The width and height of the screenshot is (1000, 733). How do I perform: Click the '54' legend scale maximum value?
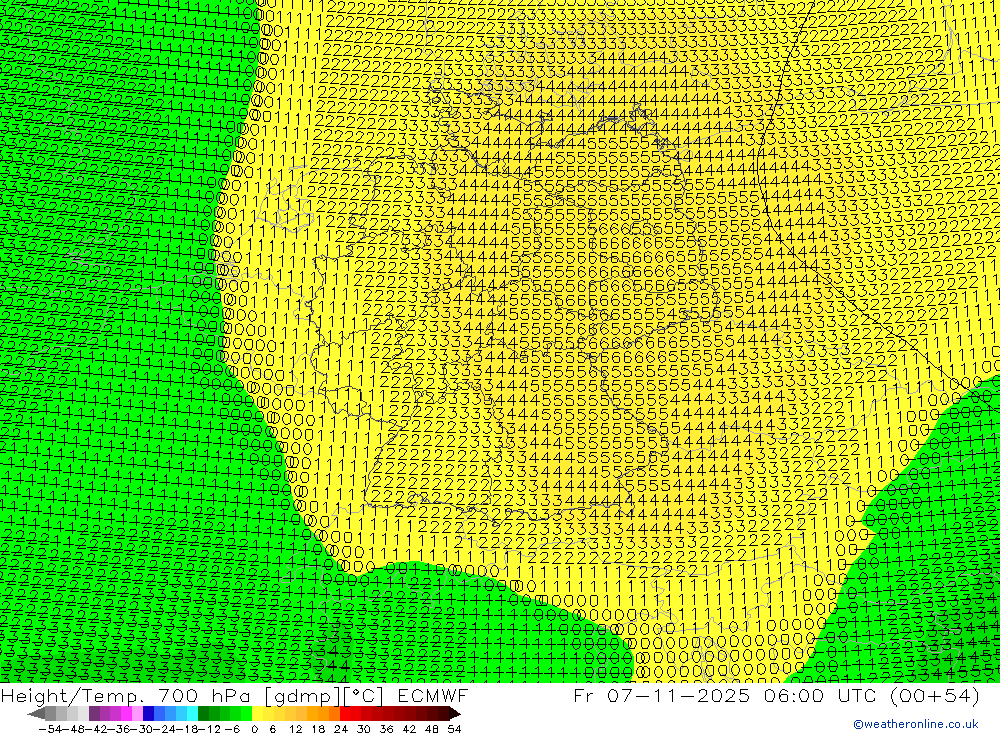coord(454,729)
